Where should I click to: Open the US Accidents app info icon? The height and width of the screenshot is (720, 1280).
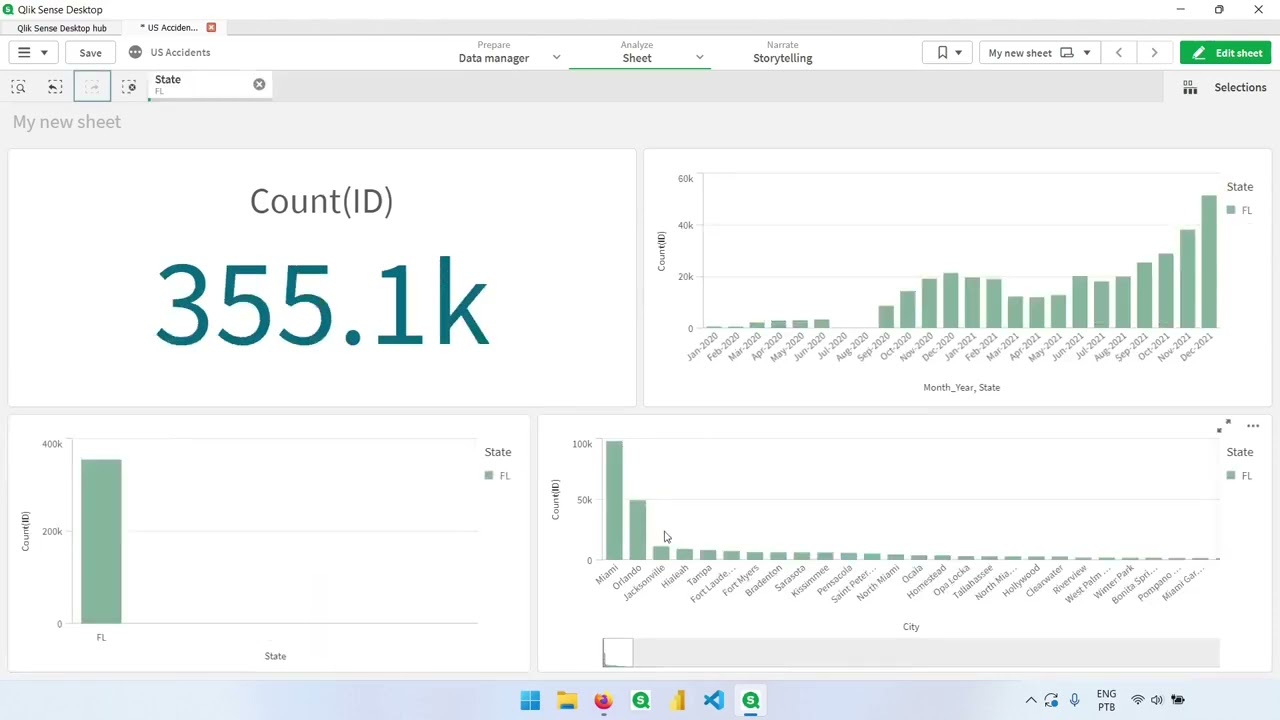click(x=136, y=52)
